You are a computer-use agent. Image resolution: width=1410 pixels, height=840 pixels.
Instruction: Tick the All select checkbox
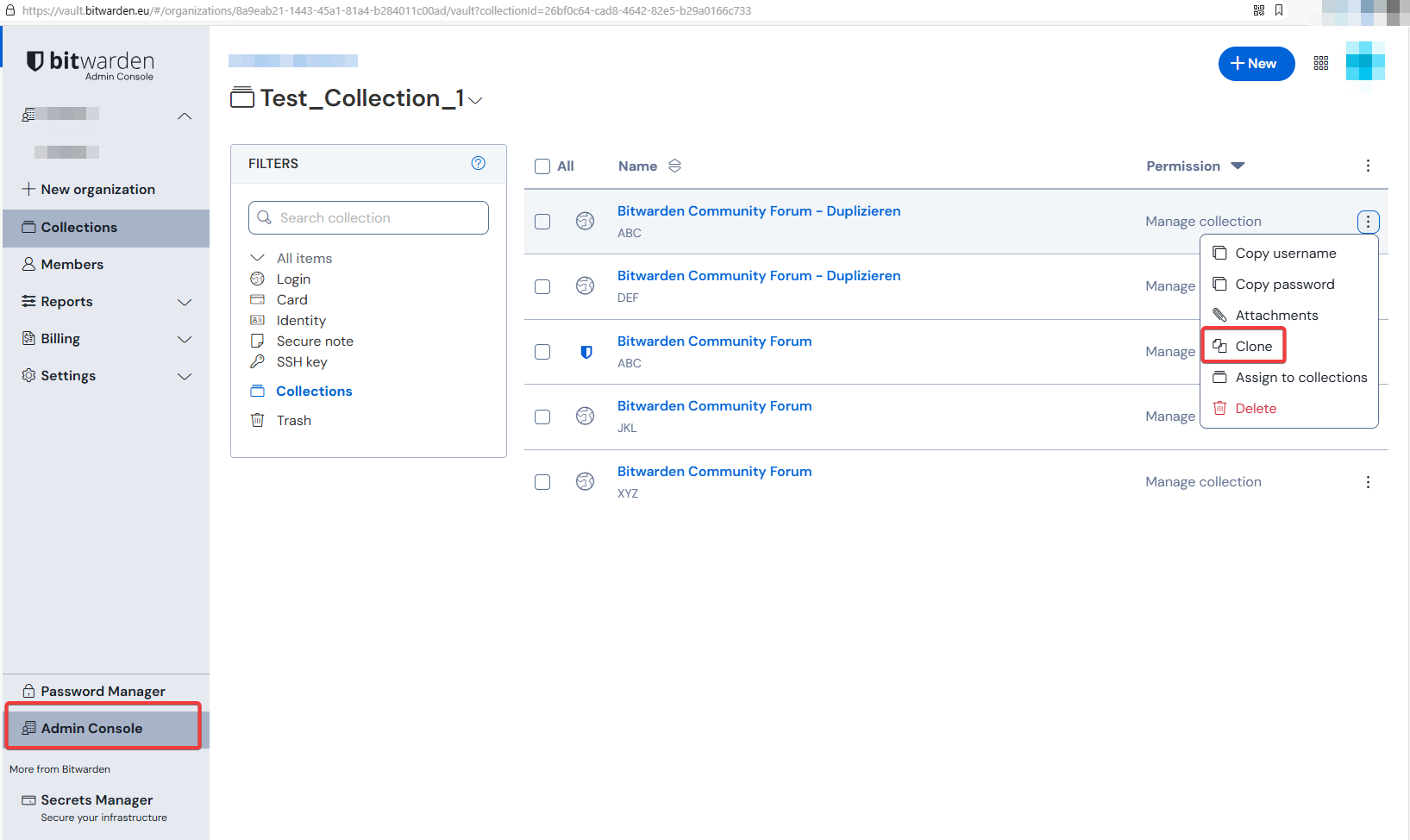[x=542, y=166]
